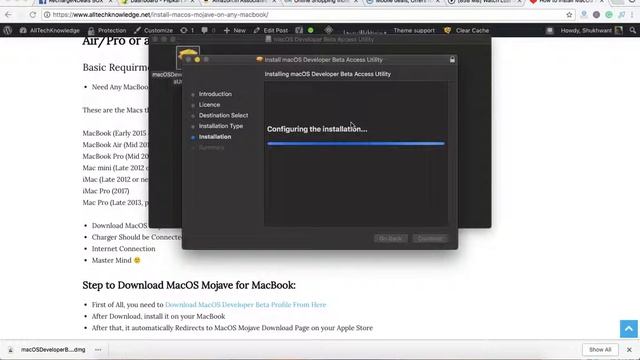Click the site info icon in address bar

47,15
